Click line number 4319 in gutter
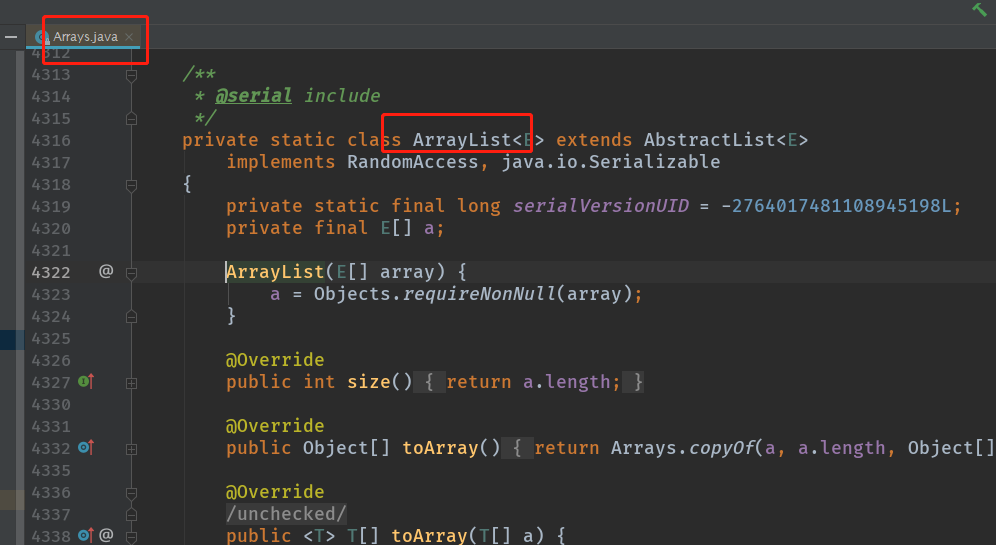Image resolution: width=996 pixels, height=545 pixels. click(x=51, y=206)
